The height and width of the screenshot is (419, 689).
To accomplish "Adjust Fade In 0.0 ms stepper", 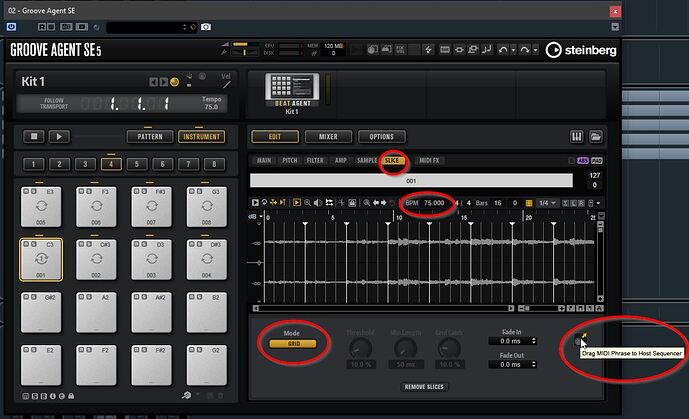I will pyautogui.click(x=534, y=341).
